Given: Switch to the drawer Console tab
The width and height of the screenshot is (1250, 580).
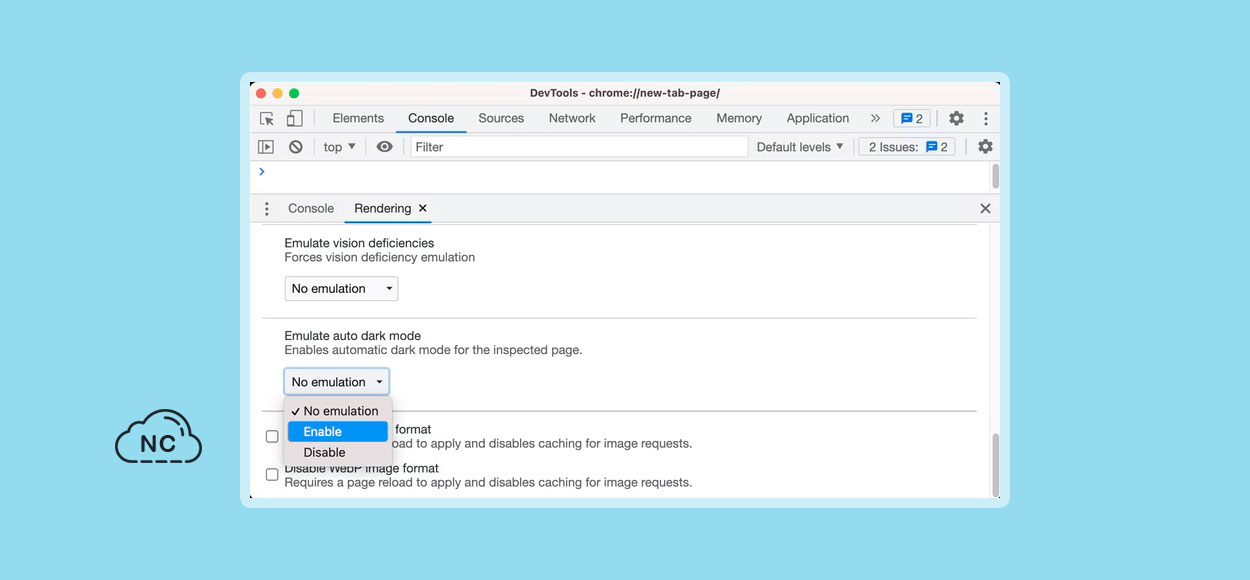Looking at the screenshot, I should coord(311,209).
